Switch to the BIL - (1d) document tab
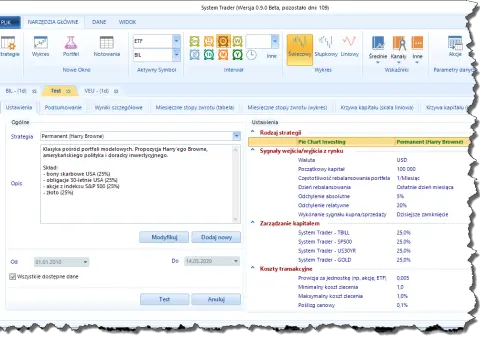This screenshot has width=480, height=360. pyautogui.click(x=16, y=91)
